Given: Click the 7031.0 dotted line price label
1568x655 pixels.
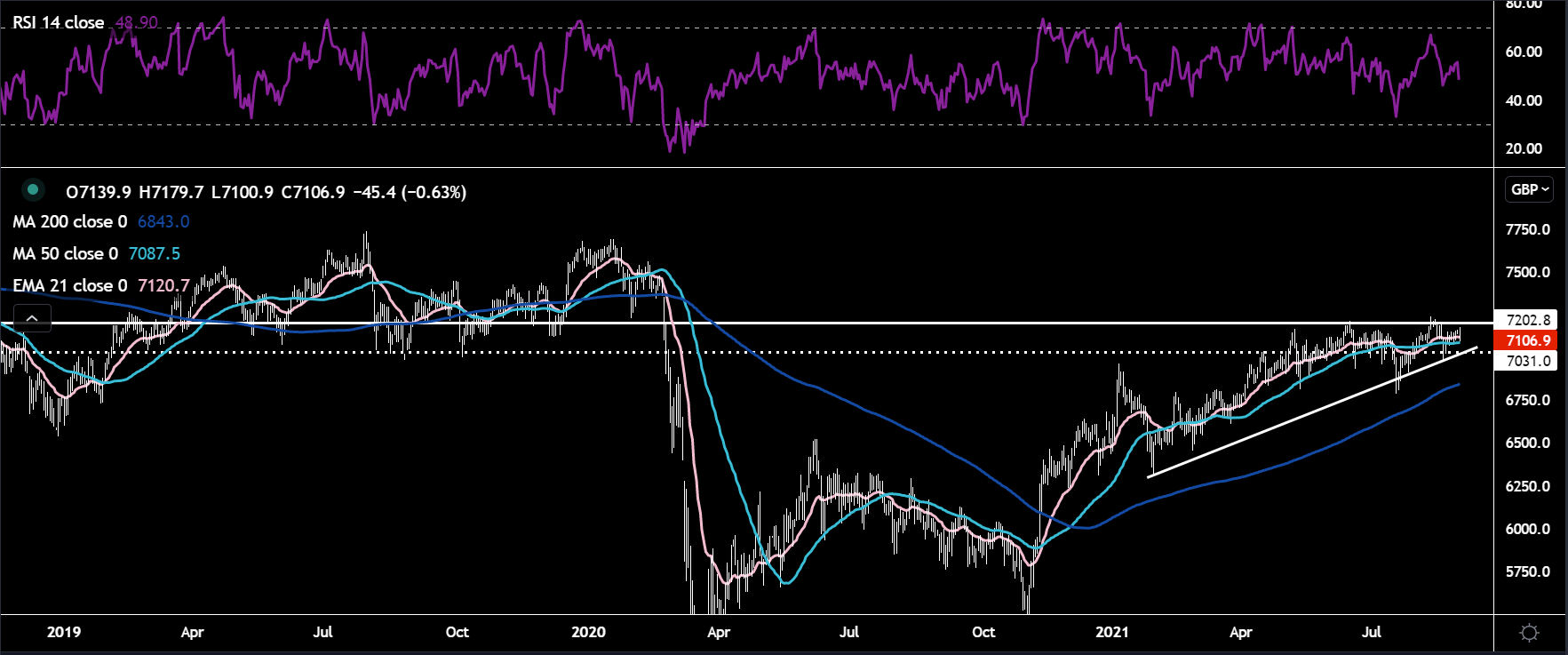Looking at the screenshot, I should tap(1527, 361).
